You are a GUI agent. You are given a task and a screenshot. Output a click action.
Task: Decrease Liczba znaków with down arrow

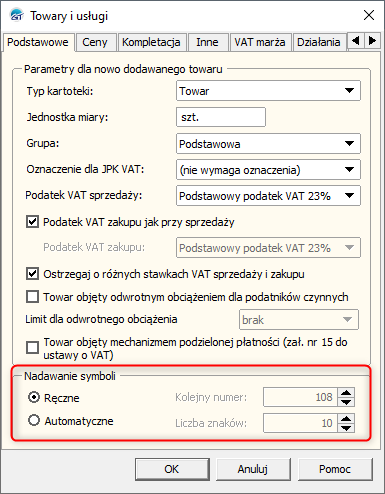346,428
